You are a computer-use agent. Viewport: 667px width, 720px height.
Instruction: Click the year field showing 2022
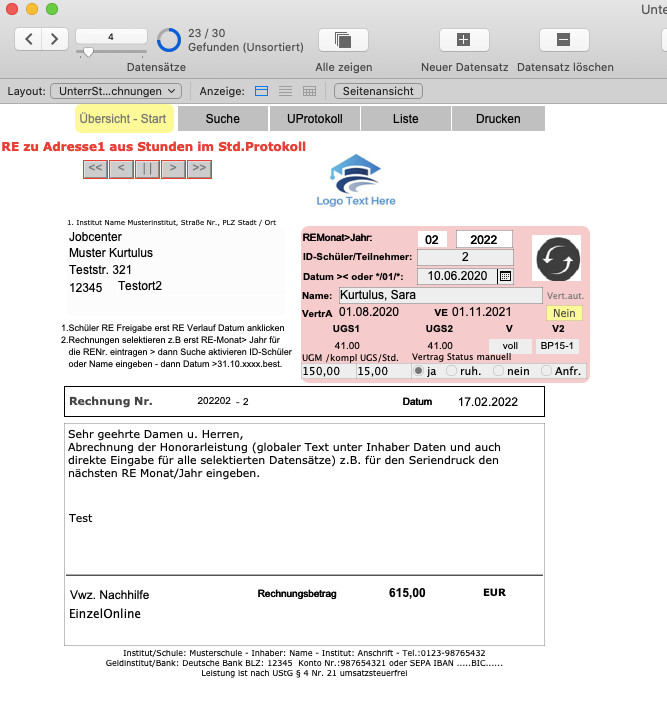484,239
